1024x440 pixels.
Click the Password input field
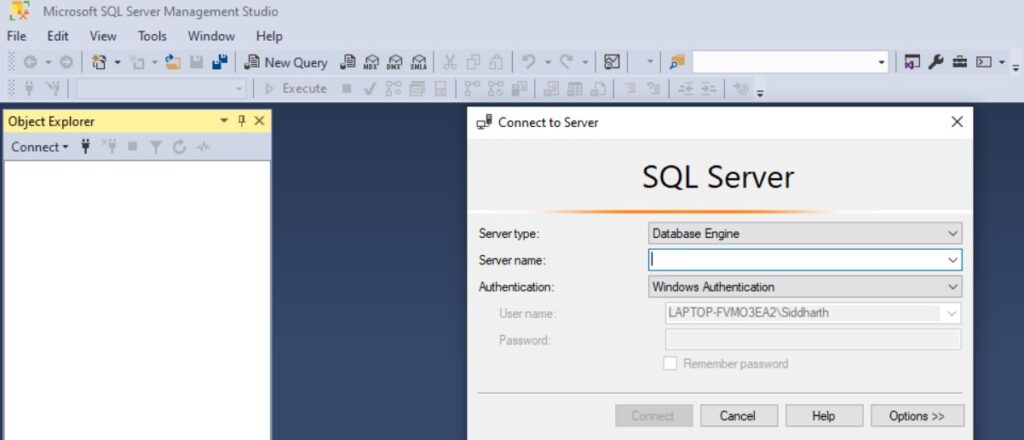(813, 339)
